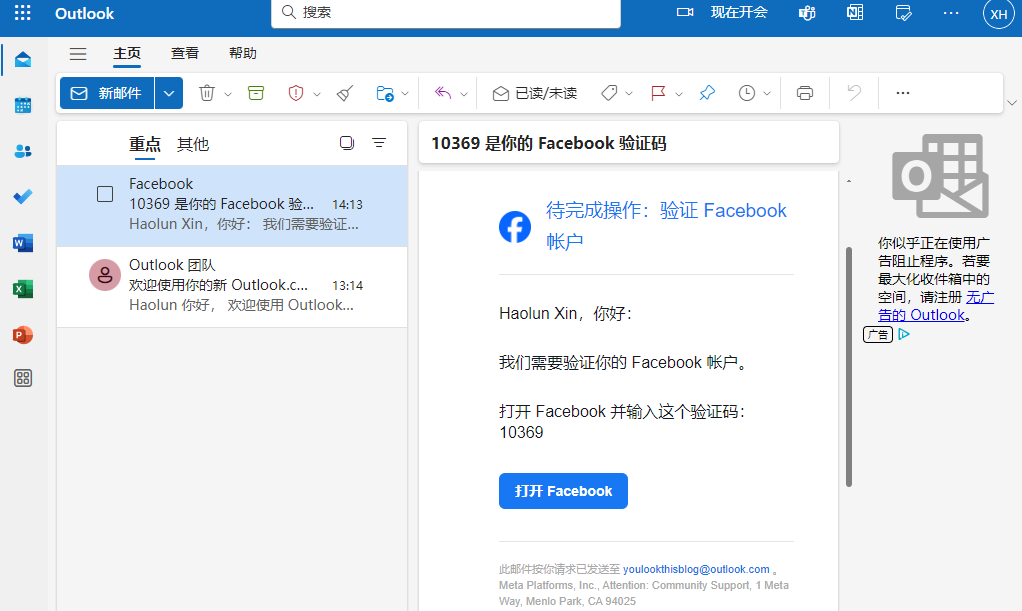
Task: Click the AdChoices triangle icon
Action: pyautogui.click(x=904, y=335)
